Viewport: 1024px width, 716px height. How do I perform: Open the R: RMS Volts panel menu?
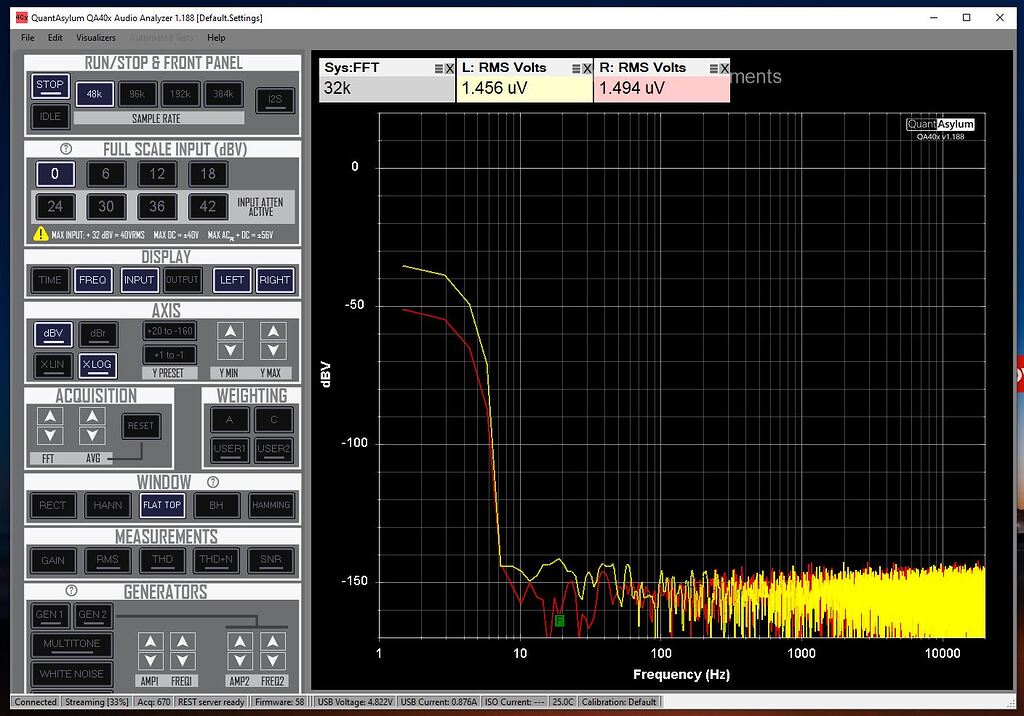point(714,68)
